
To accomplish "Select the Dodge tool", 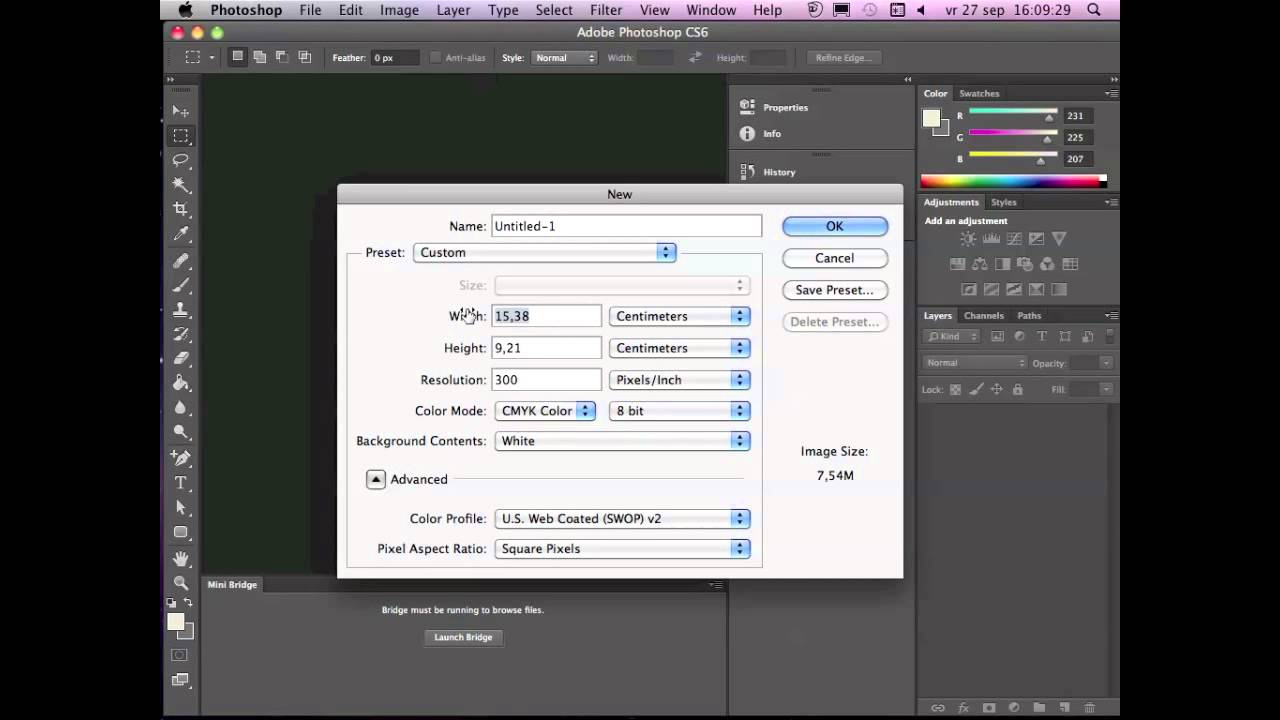I will click(181, 432).
